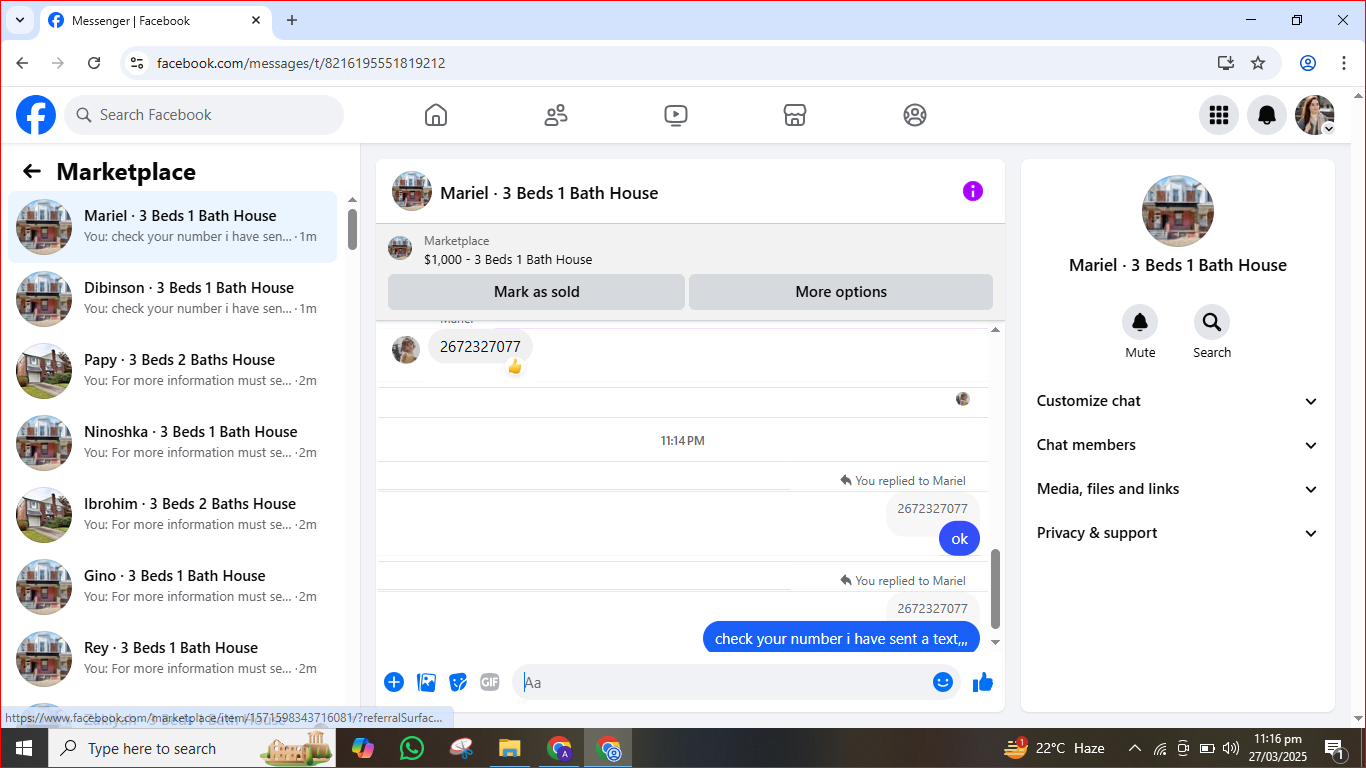This screenshot has height=768, width=1366.
Task: Bookmark this page with the star icon
Action: [1258, 63]
